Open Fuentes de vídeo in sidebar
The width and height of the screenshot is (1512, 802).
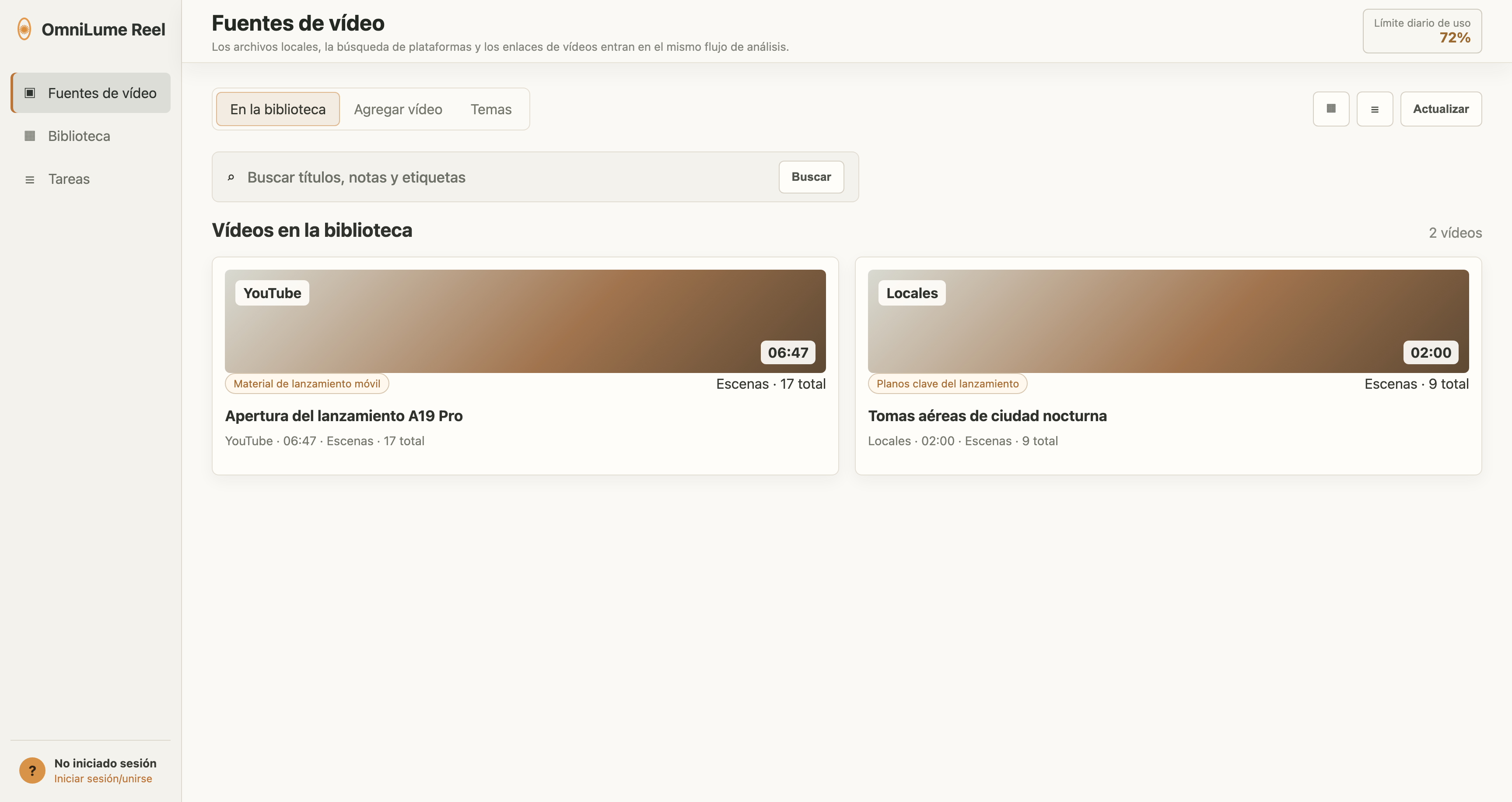click(91, 93)
